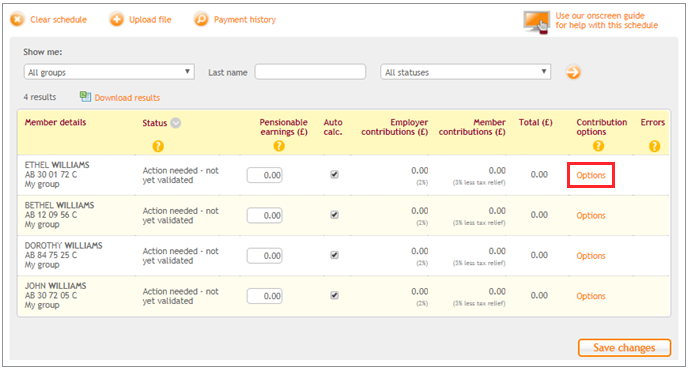Untick Auto calc for Dorothy Williams

click(x=334, y=255)
